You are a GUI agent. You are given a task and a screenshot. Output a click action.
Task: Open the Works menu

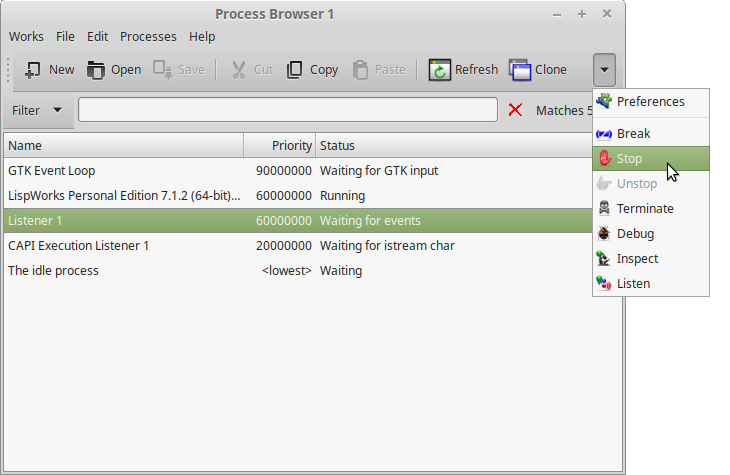tap(26, 37)
